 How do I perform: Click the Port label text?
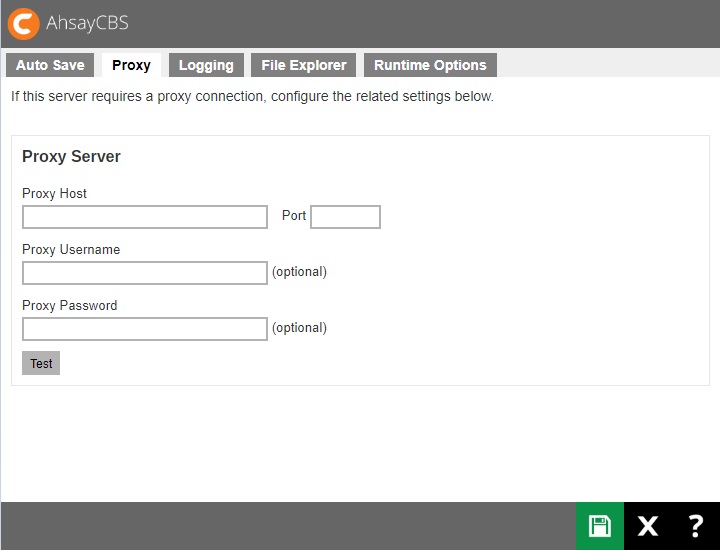(294, 216)
